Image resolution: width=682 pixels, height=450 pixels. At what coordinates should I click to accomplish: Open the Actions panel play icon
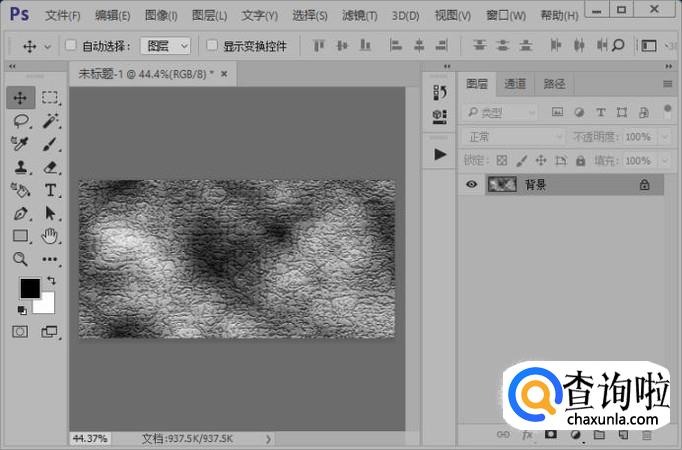[x=440, y=154]
